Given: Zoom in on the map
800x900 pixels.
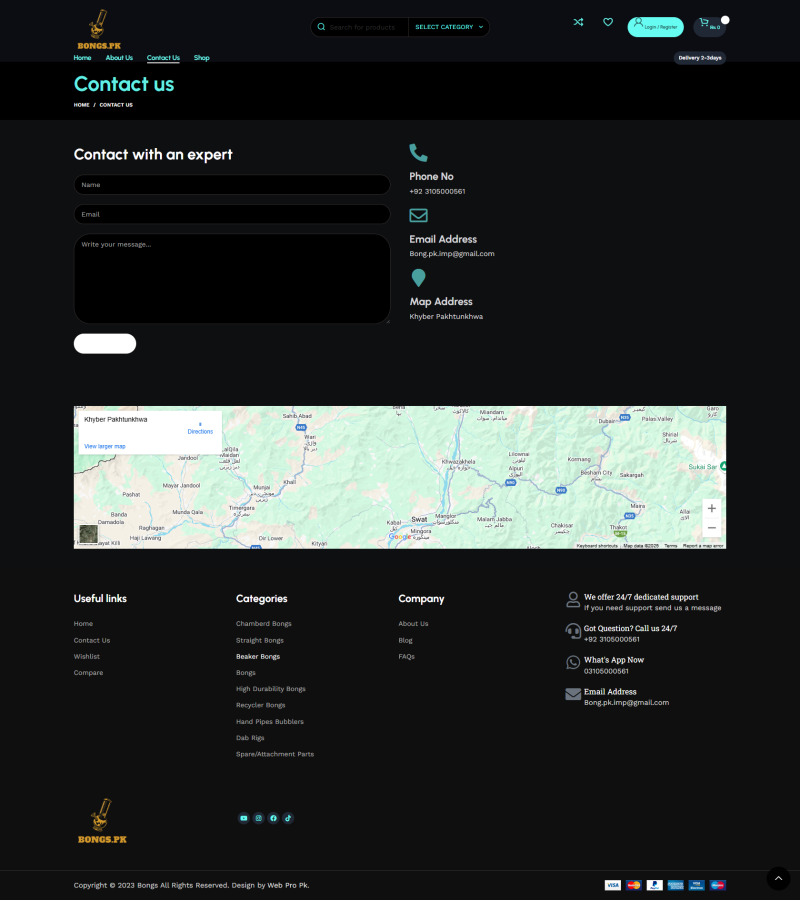Looking at the screenshot, I should pyautogui.click(x=711, y=509).
